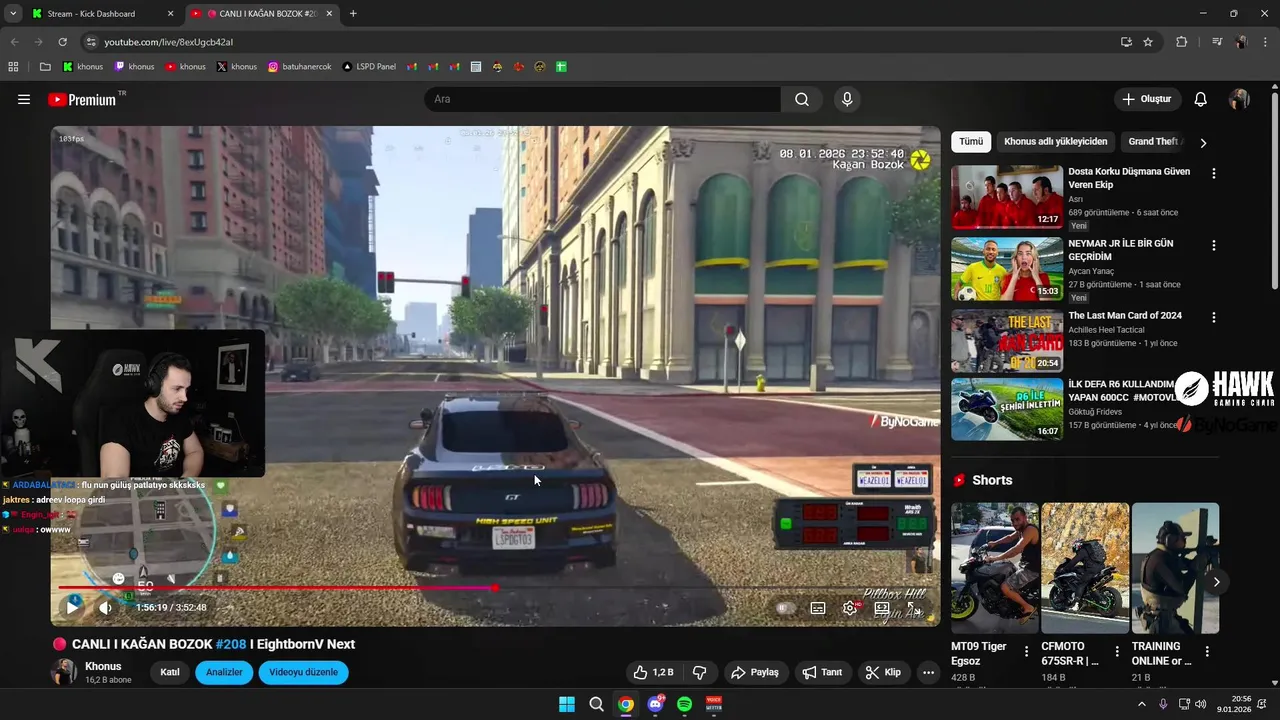Create a clip with Klip button
This screenshot has width=1280, height=720.
(x=883, y=672)
